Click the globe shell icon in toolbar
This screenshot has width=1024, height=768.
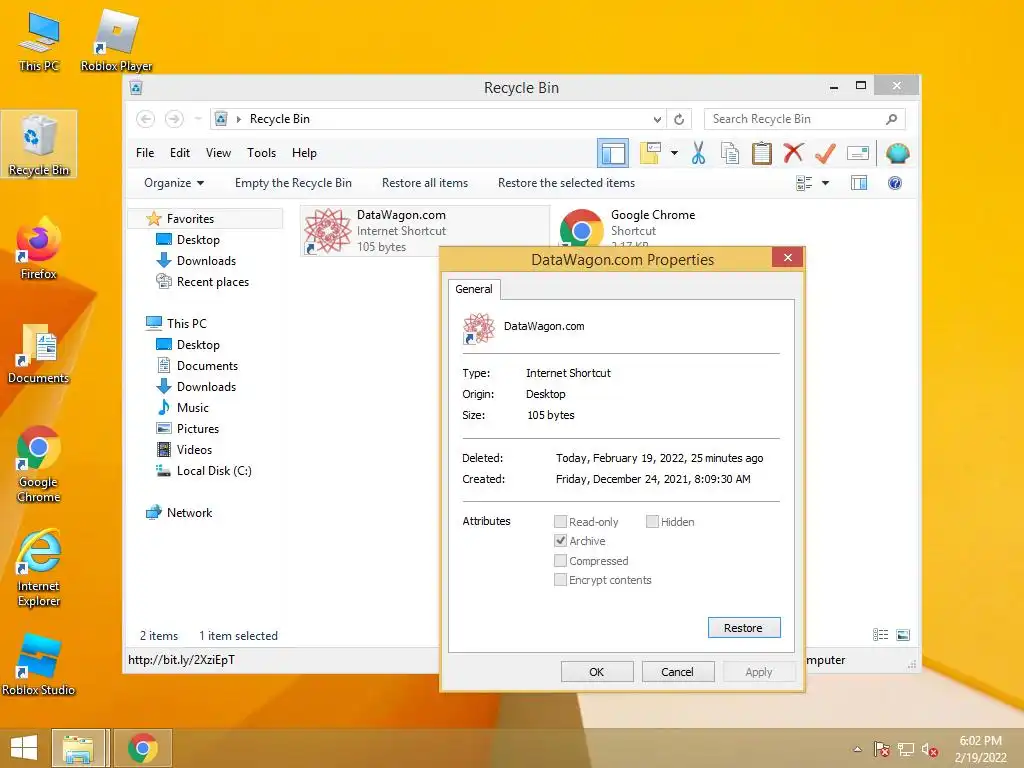click(x=898, y=153)
